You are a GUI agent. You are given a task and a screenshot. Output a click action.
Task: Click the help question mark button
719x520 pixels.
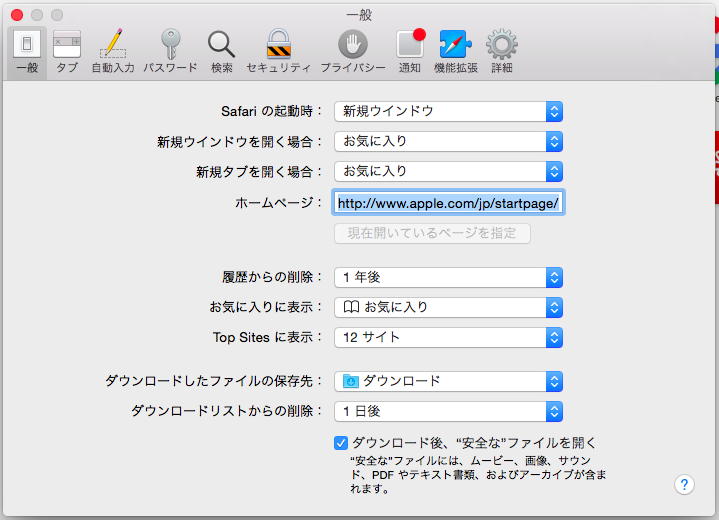click(x=684, y=484)
